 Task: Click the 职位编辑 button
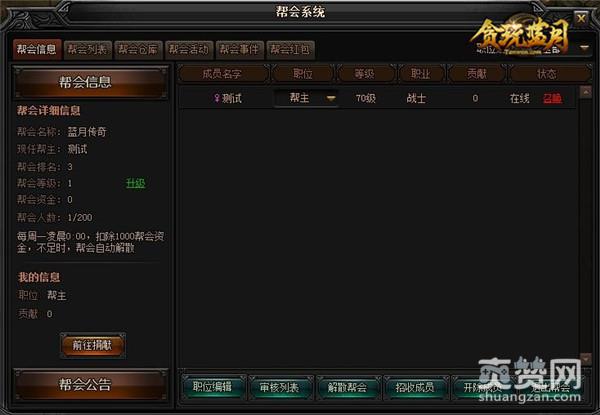[212, 387]
